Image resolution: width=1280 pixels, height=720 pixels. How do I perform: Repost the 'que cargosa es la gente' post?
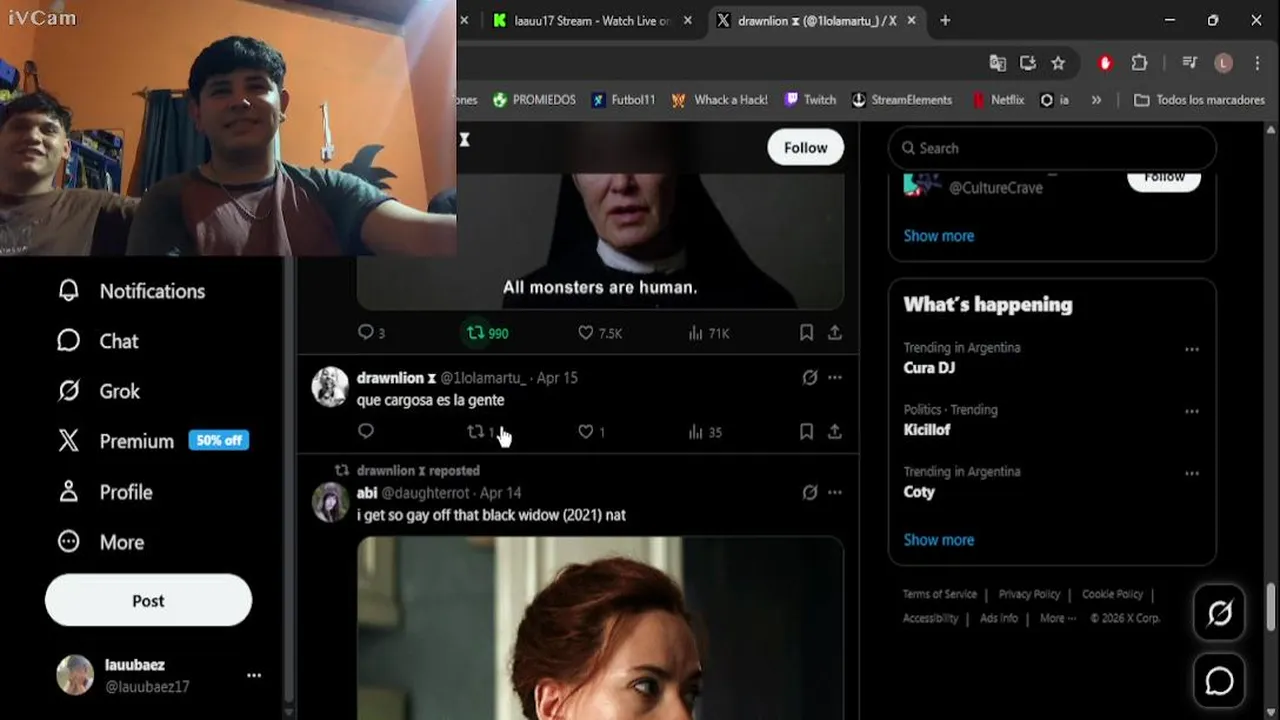click(476, 431)
